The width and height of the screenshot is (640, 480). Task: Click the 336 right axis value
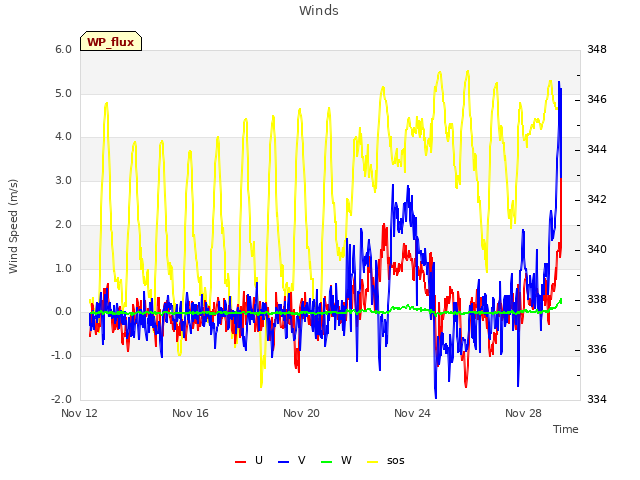tap(597, 349)
